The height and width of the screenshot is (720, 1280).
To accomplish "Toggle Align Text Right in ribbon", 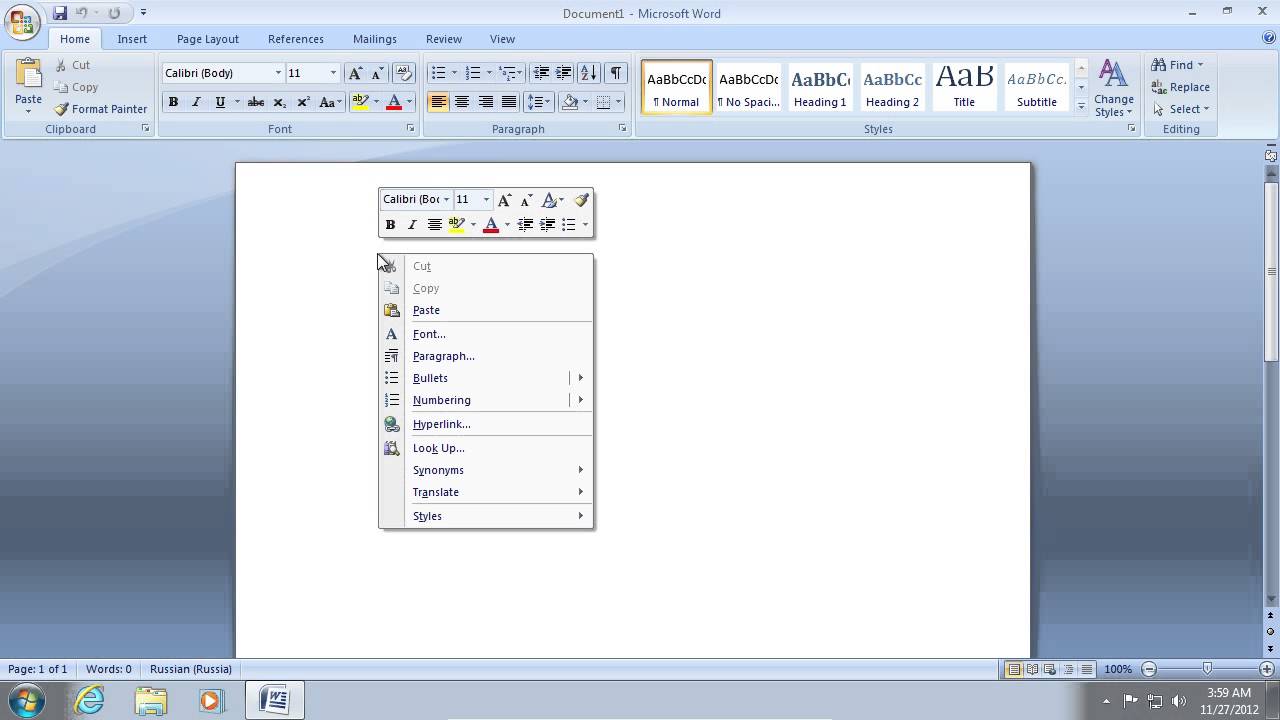I will click(486, 102).
